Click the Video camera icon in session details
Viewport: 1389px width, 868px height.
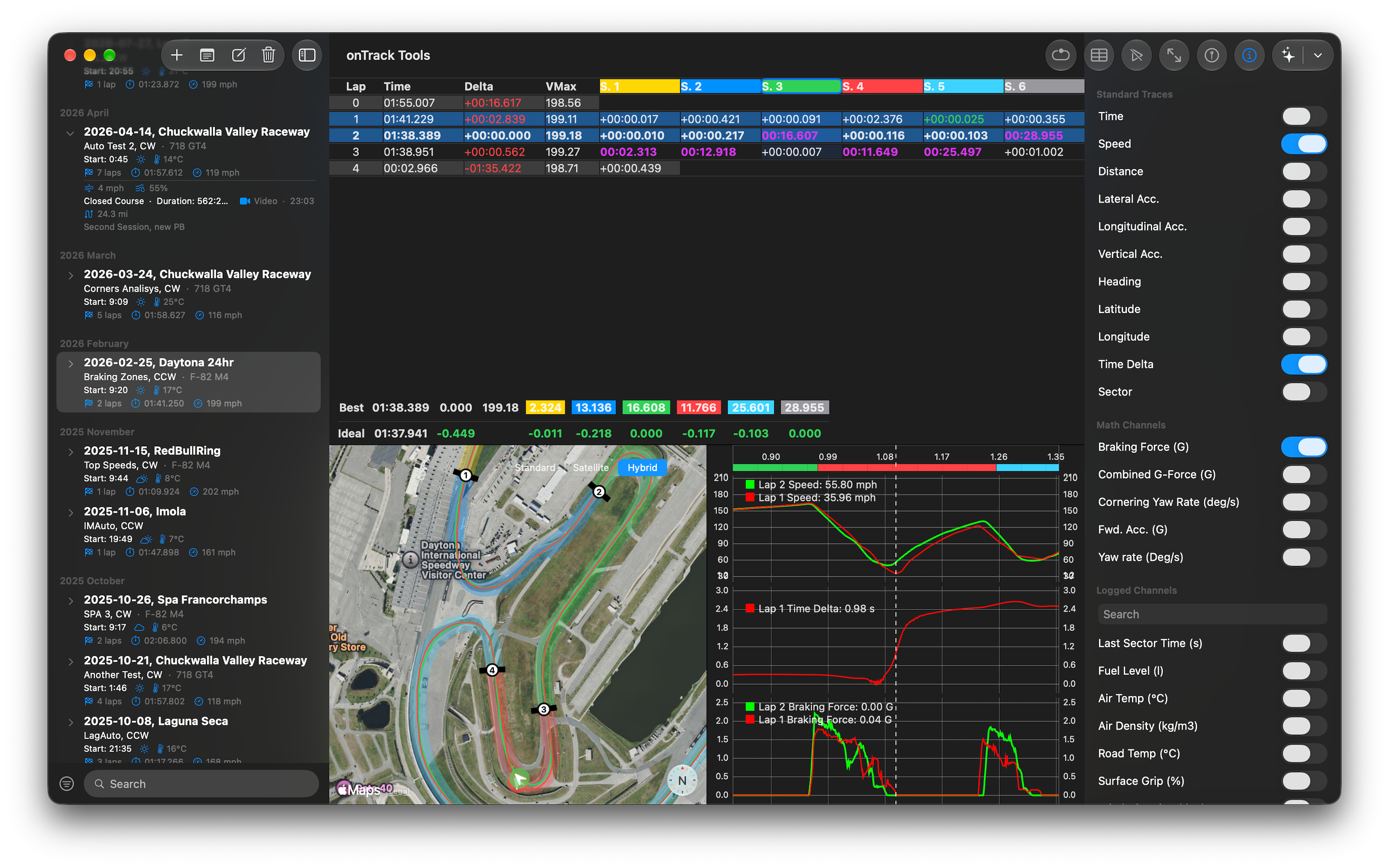245,201
